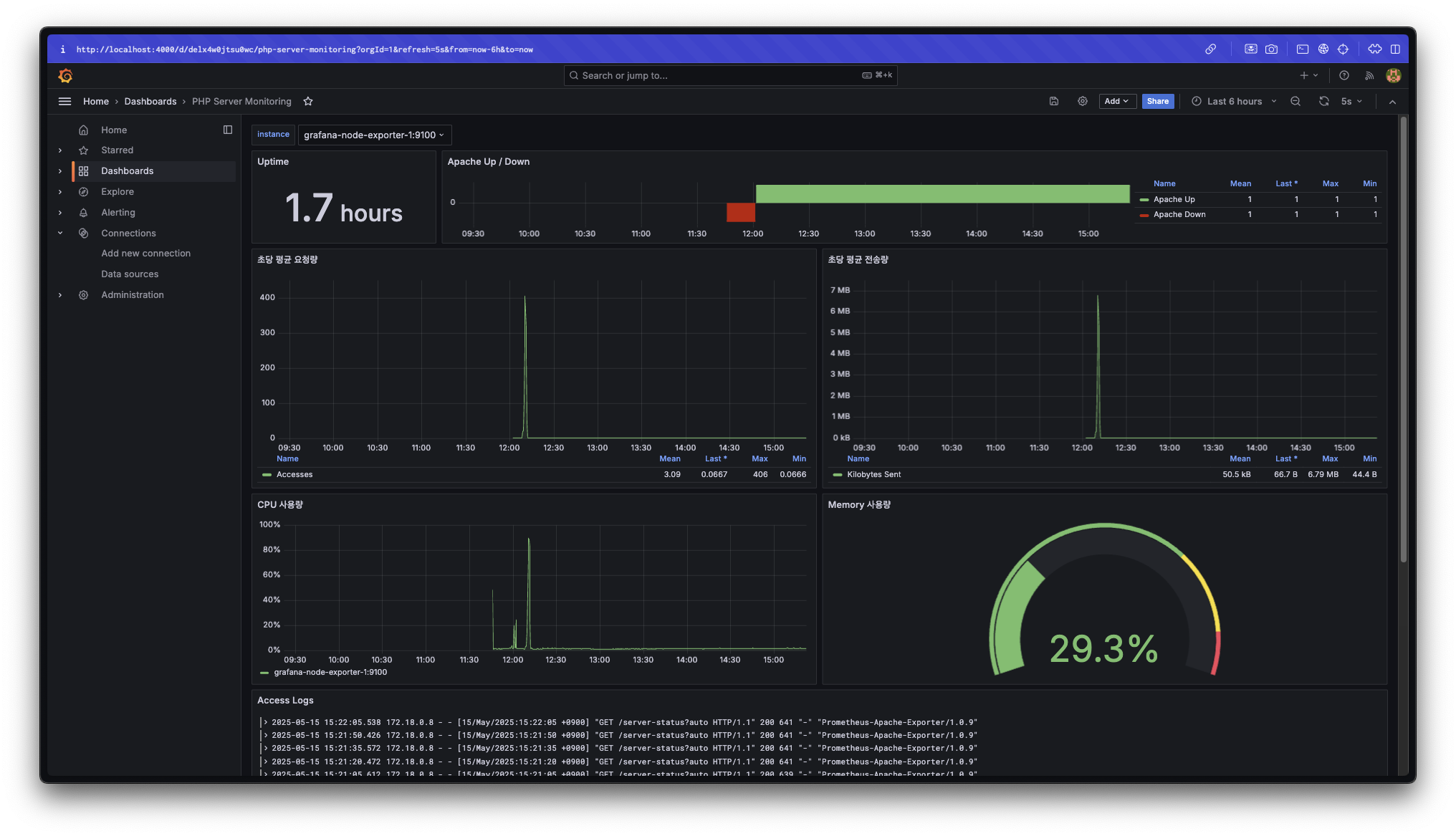Click the zoom out time range icon

point(1295,101)
